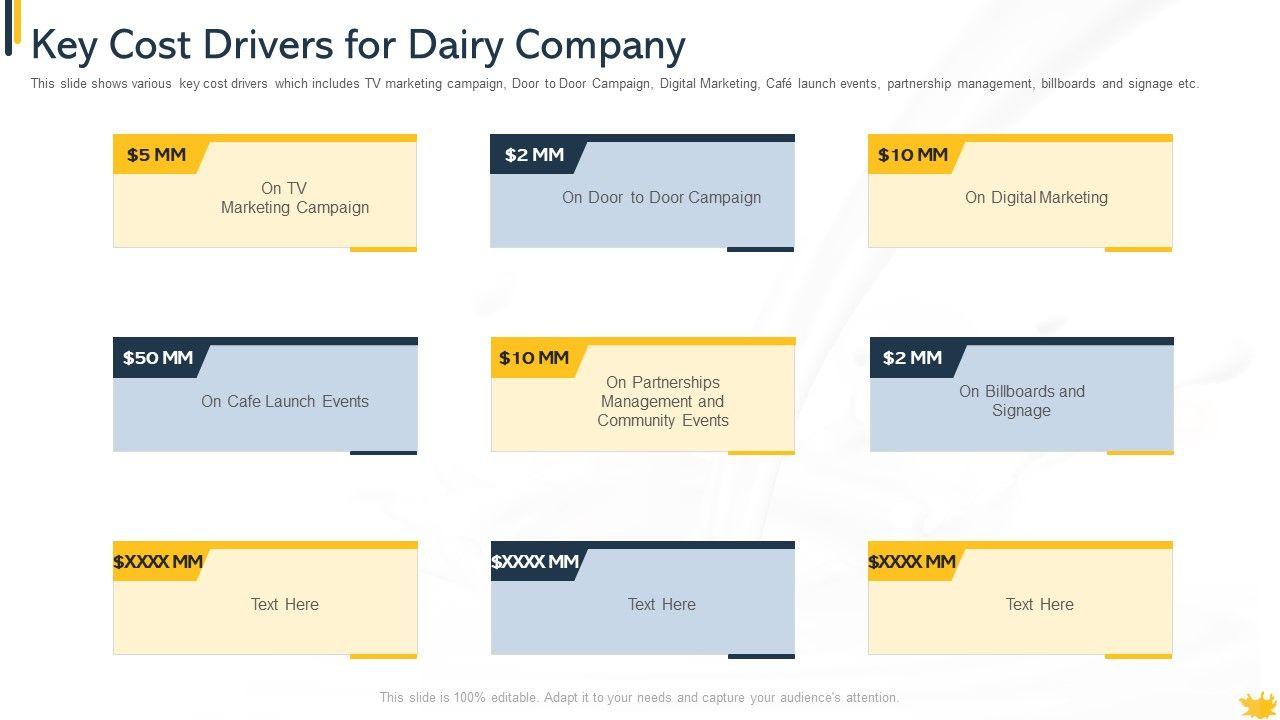Click the "On Partnerships Management and Community Events" text
Viewport: 1280px width, 720px height.
662,401
